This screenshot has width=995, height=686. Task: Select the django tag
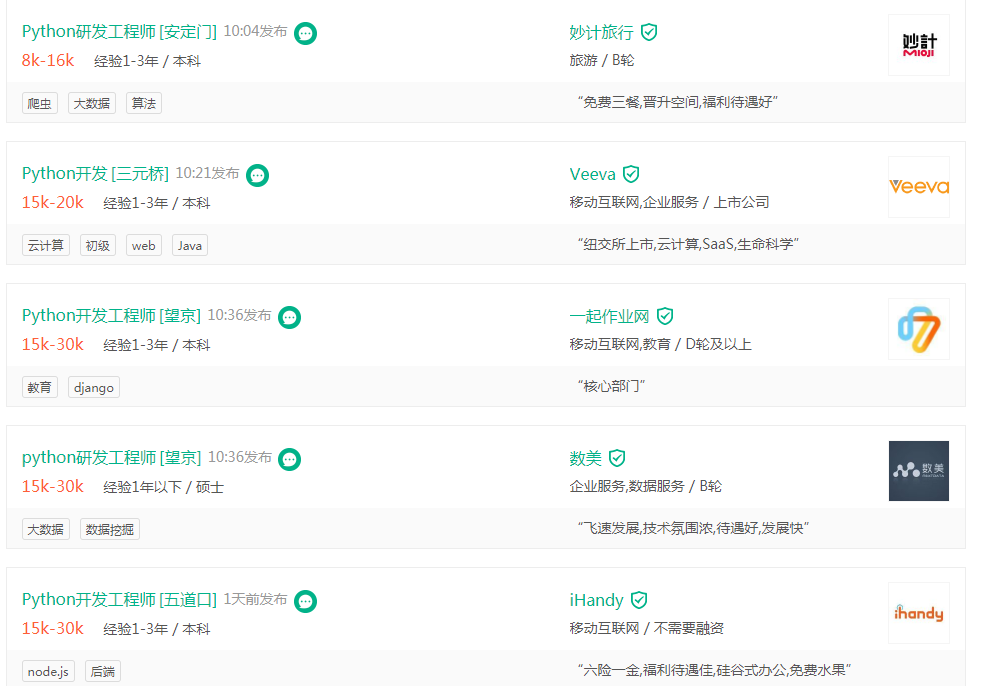click(94, 388)
